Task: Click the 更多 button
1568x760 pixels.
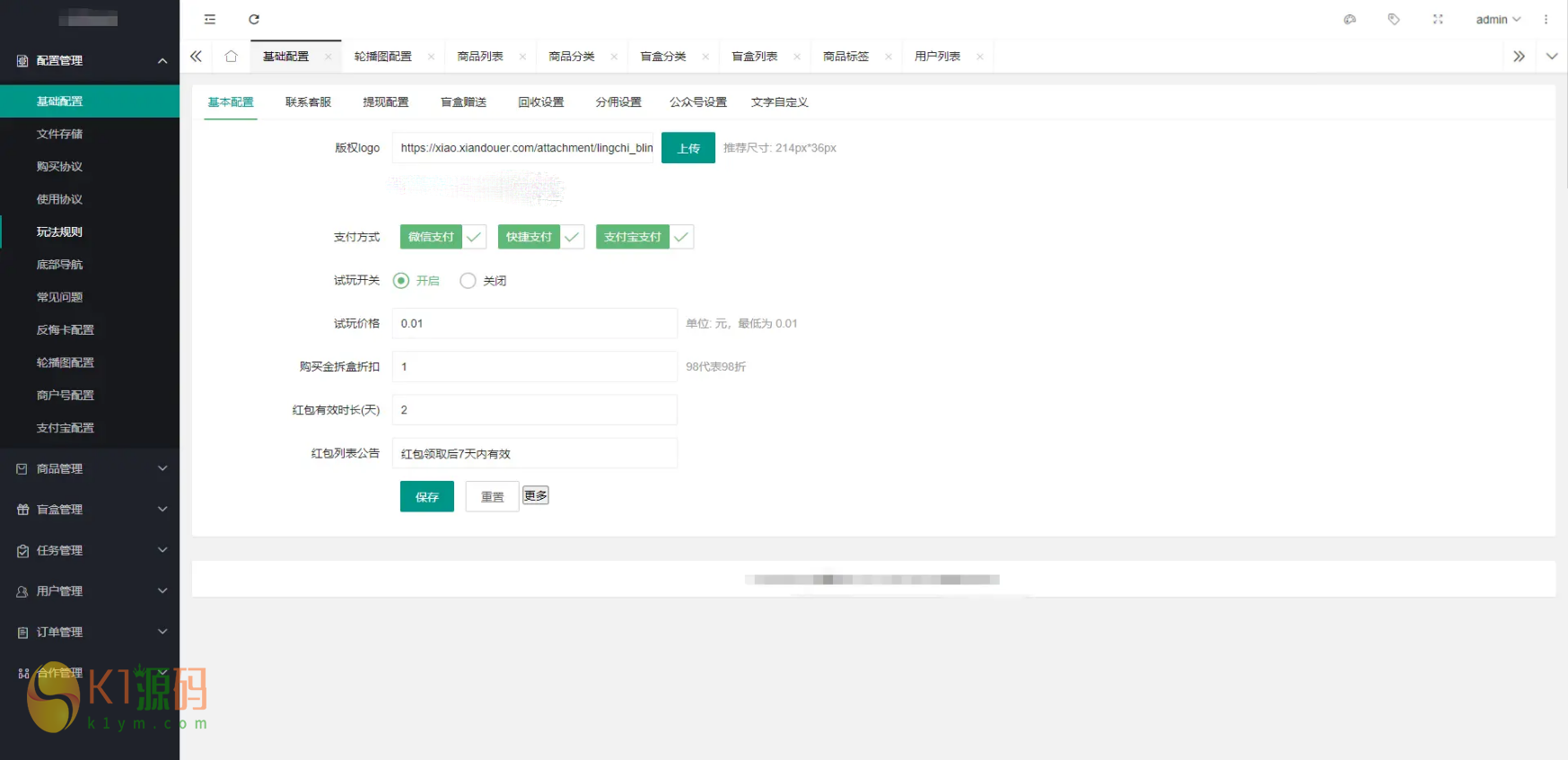Action: click(536, 495)
